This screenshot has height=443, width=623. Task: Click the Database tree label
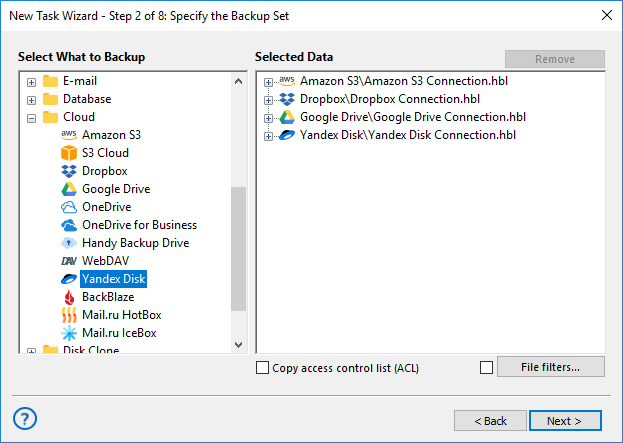(x=87, y=99)
